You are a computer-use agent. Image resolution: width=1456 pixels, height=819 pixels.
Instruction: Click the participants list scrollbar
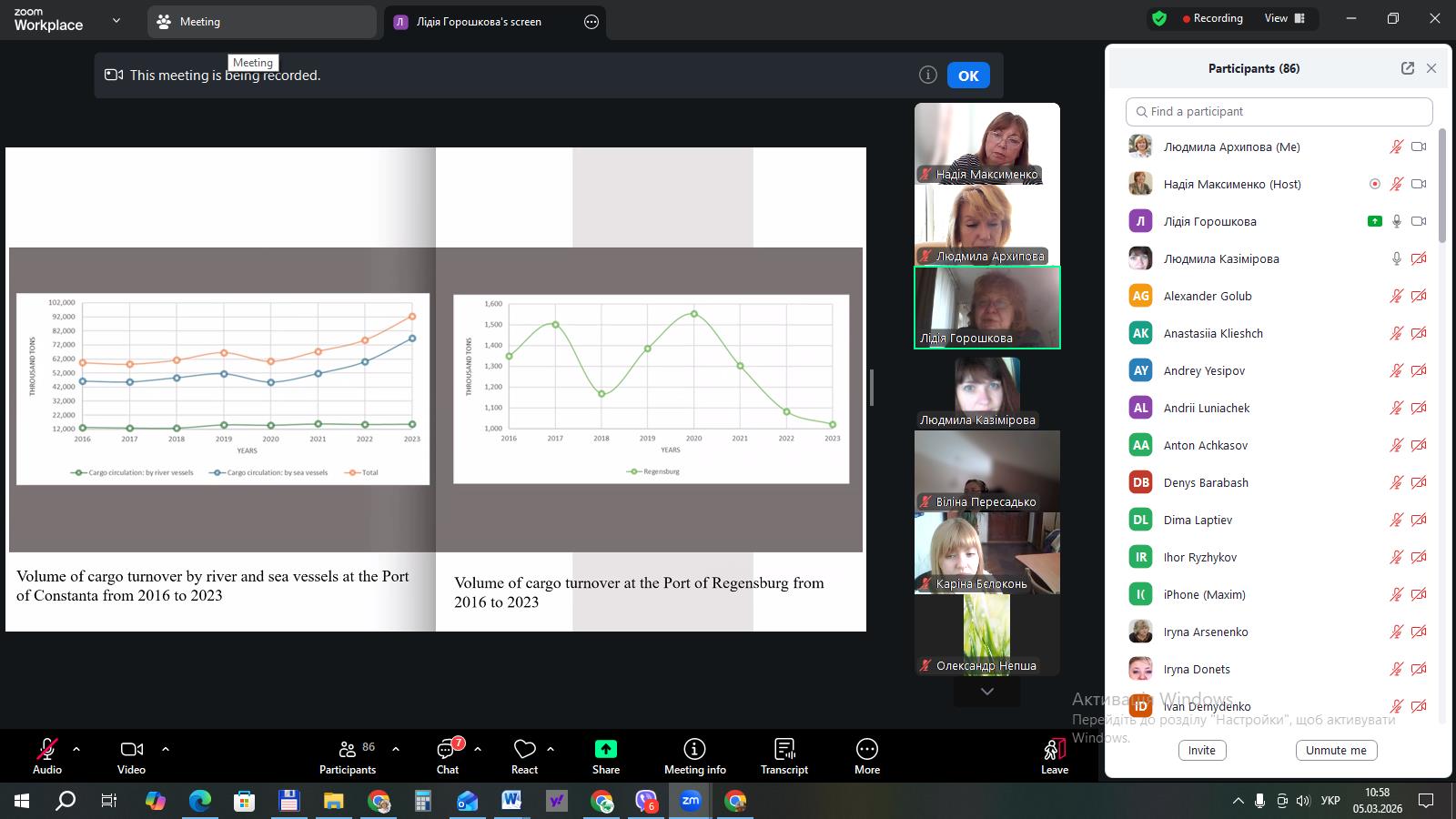pos(1441,187)
